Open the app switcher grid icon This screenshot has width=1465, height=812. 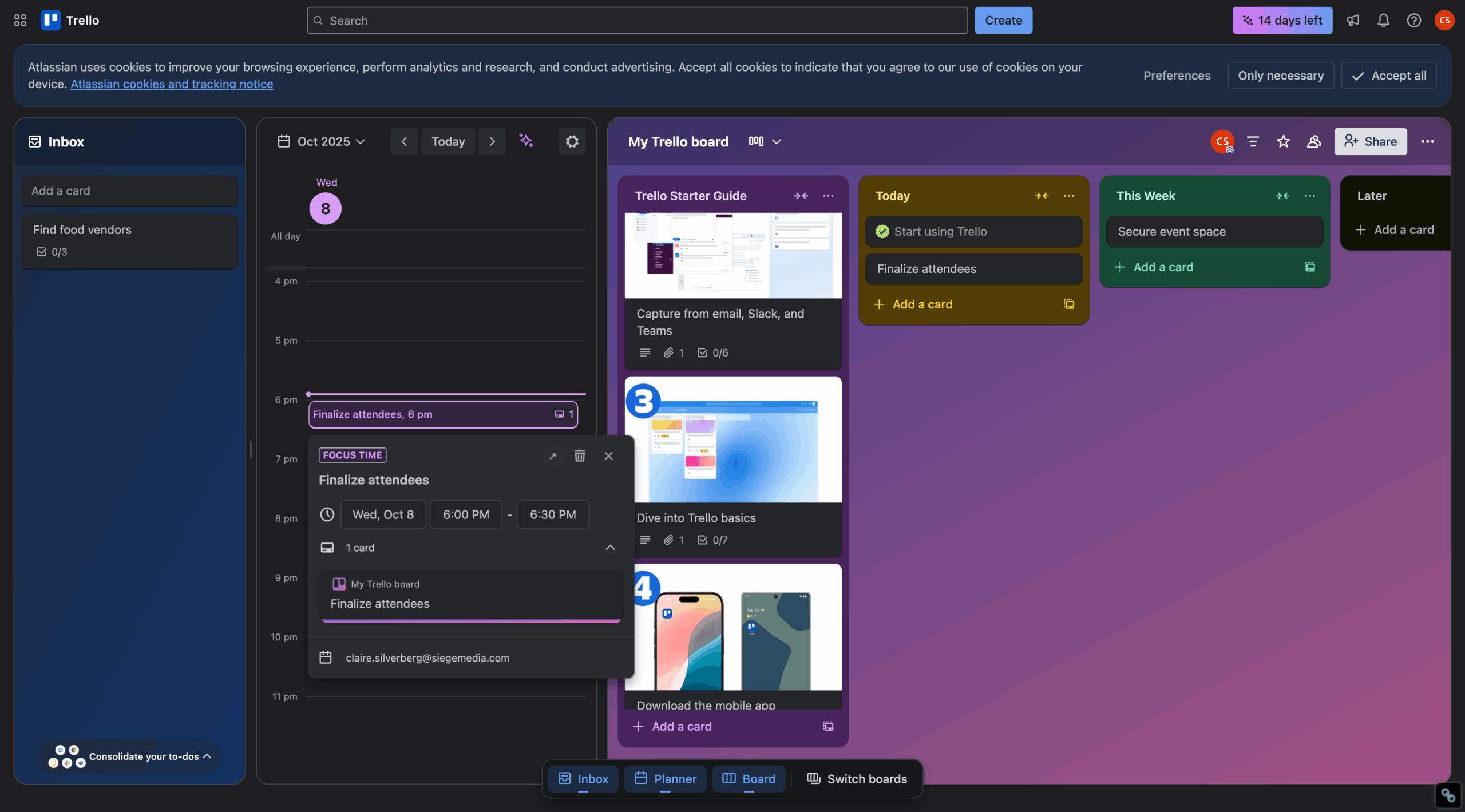(20, 20)
